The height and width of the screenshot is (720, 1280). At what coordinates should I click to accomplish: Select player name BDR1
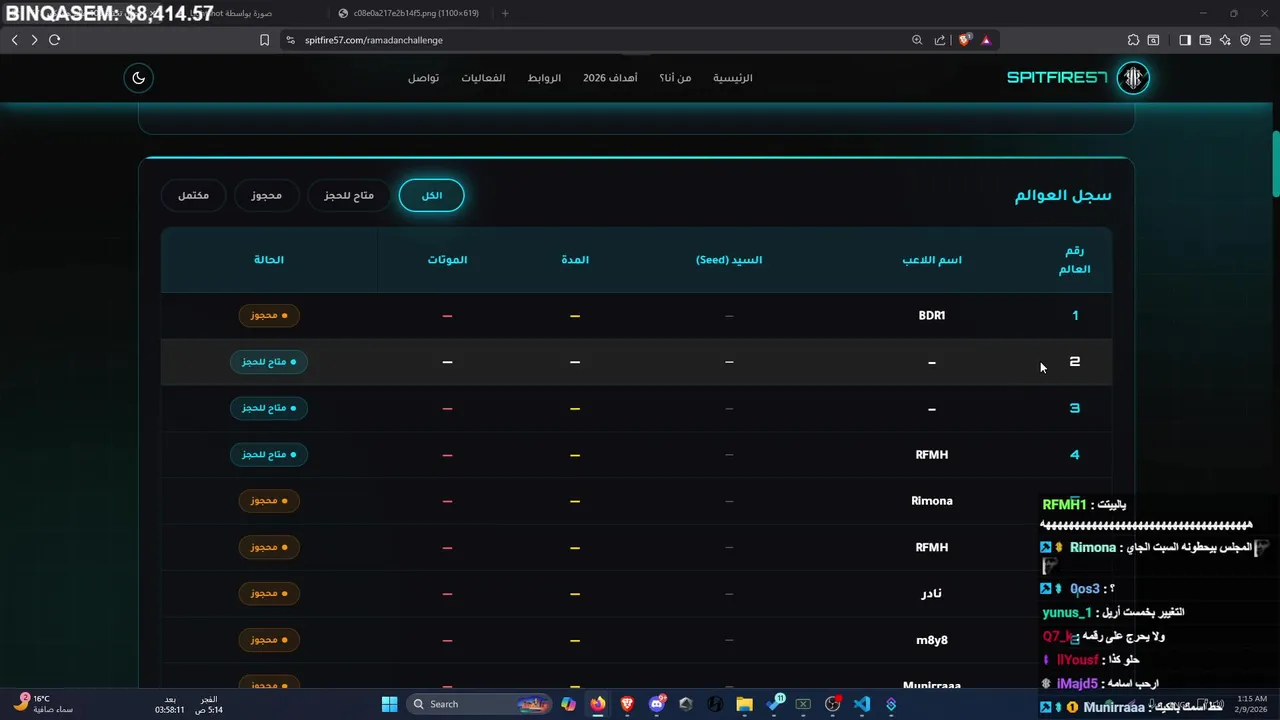(932, 315)
